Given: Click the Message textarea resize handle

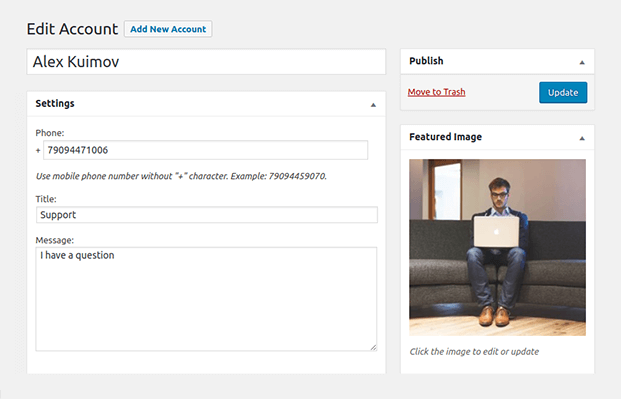Looking at the screenshot, I should click(373, 347).
